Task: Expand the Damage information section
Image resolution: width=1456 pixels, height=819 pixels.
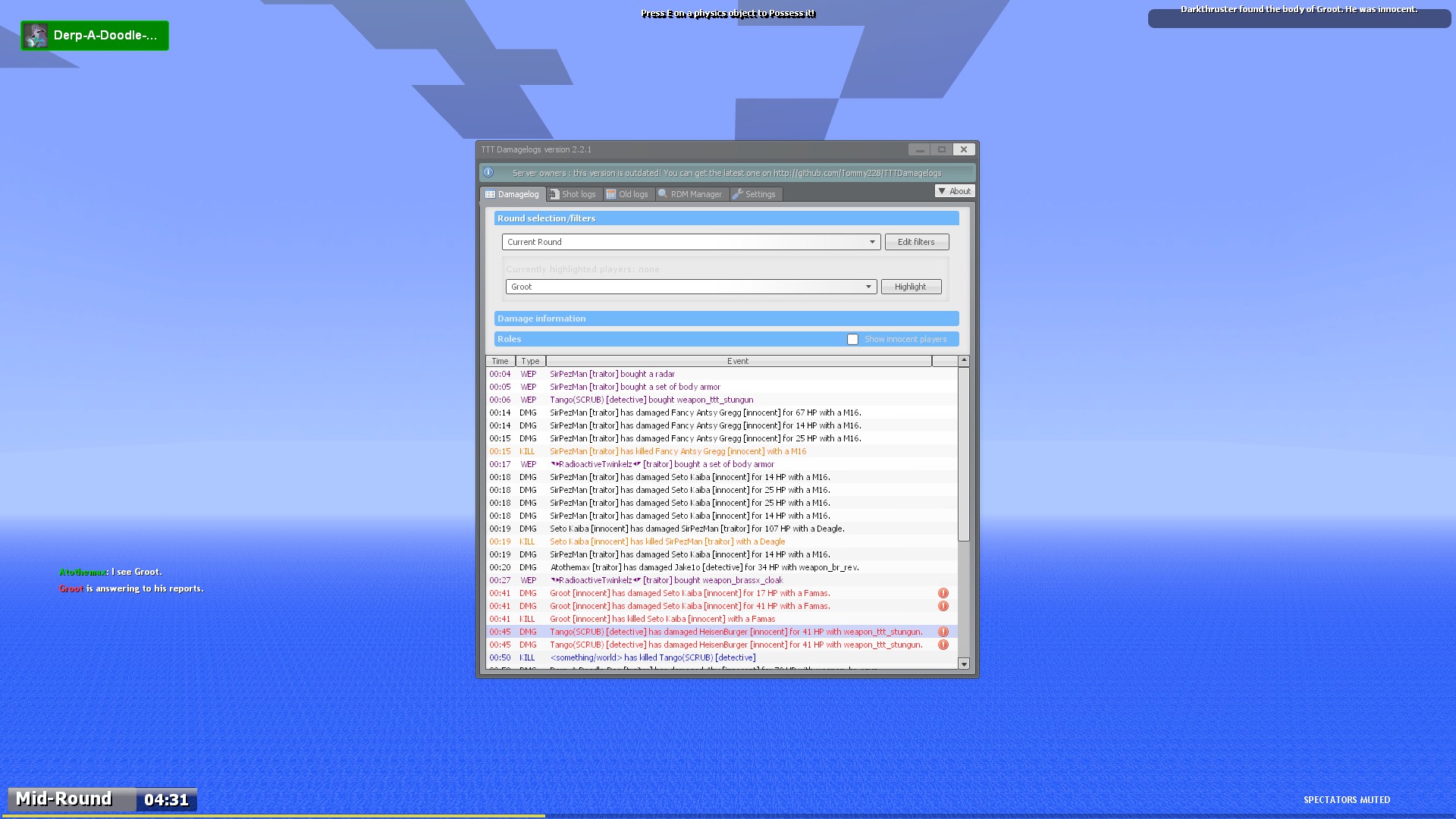Action: point(726,318)
